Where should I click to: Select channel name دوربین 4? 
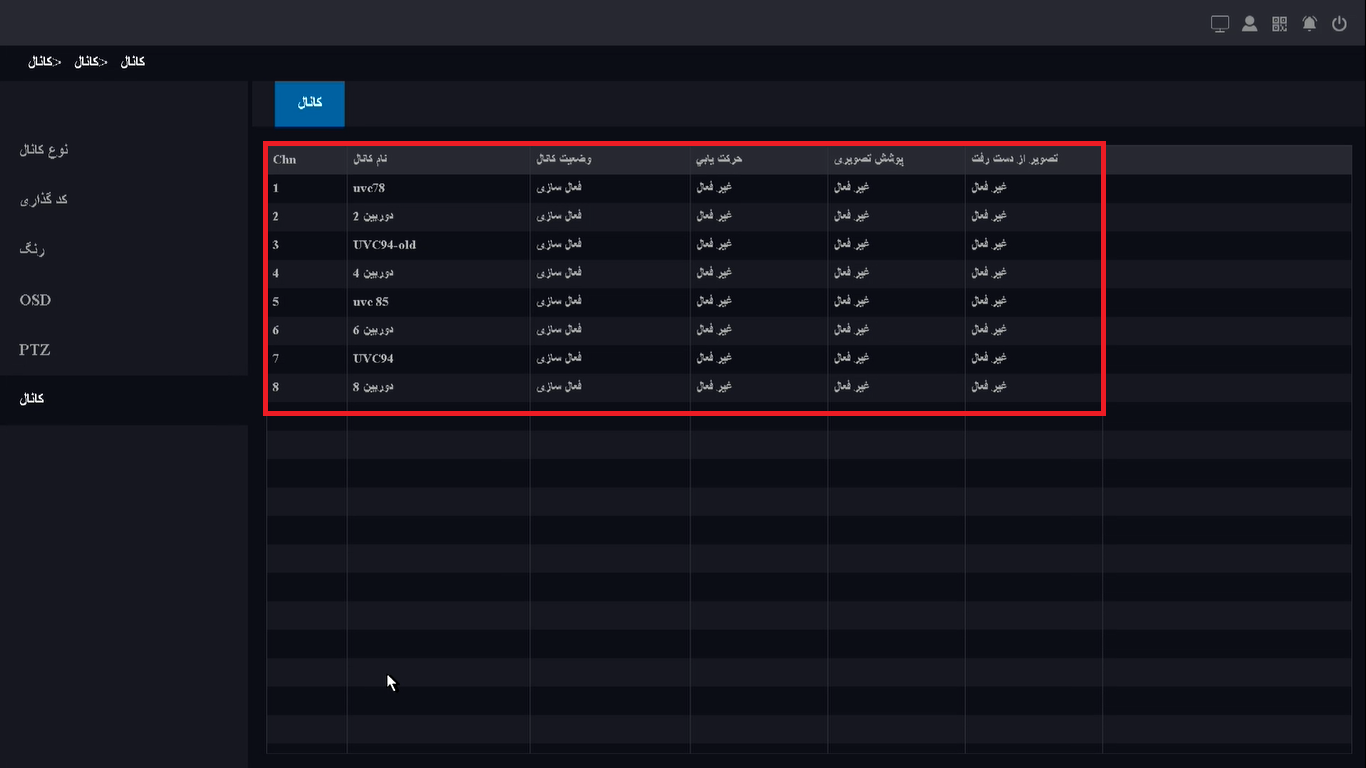pos(373,273)
